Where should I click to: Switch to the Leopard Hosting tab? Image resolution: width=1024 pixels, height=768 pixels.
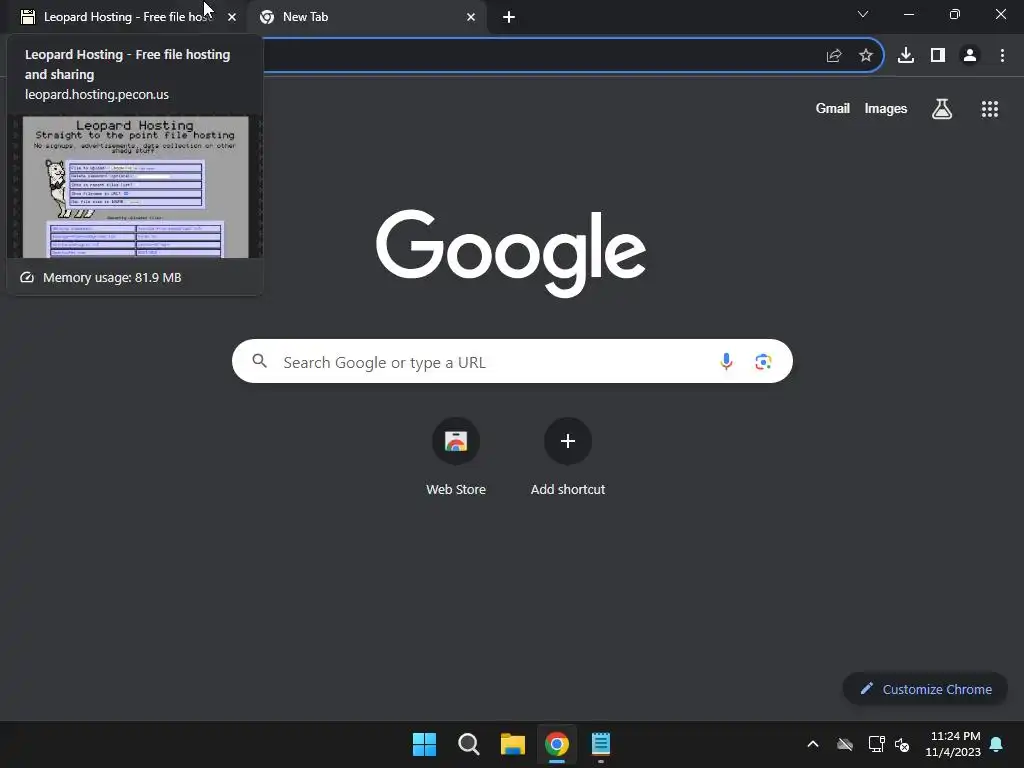coord(124,17)
